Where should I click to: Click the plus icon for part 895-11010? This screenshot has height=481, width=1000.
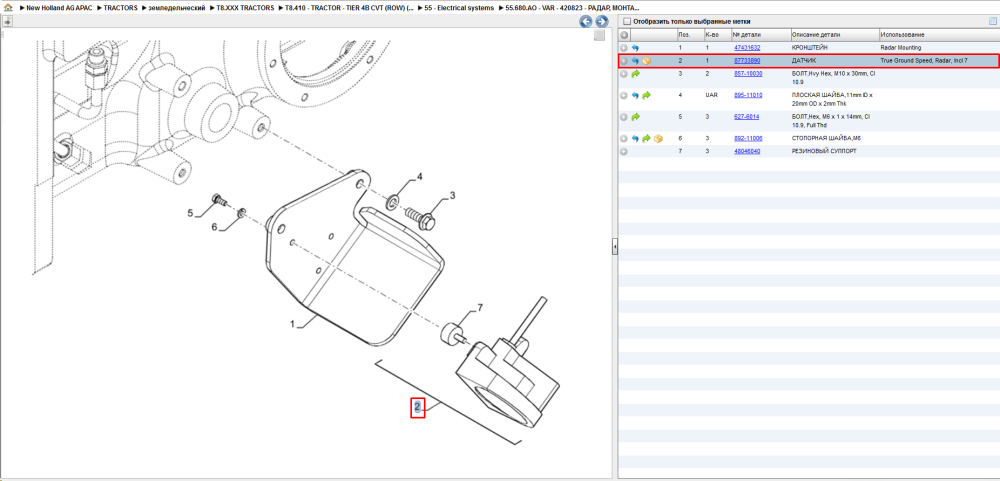pyautogui.click(x=624, y=95)
